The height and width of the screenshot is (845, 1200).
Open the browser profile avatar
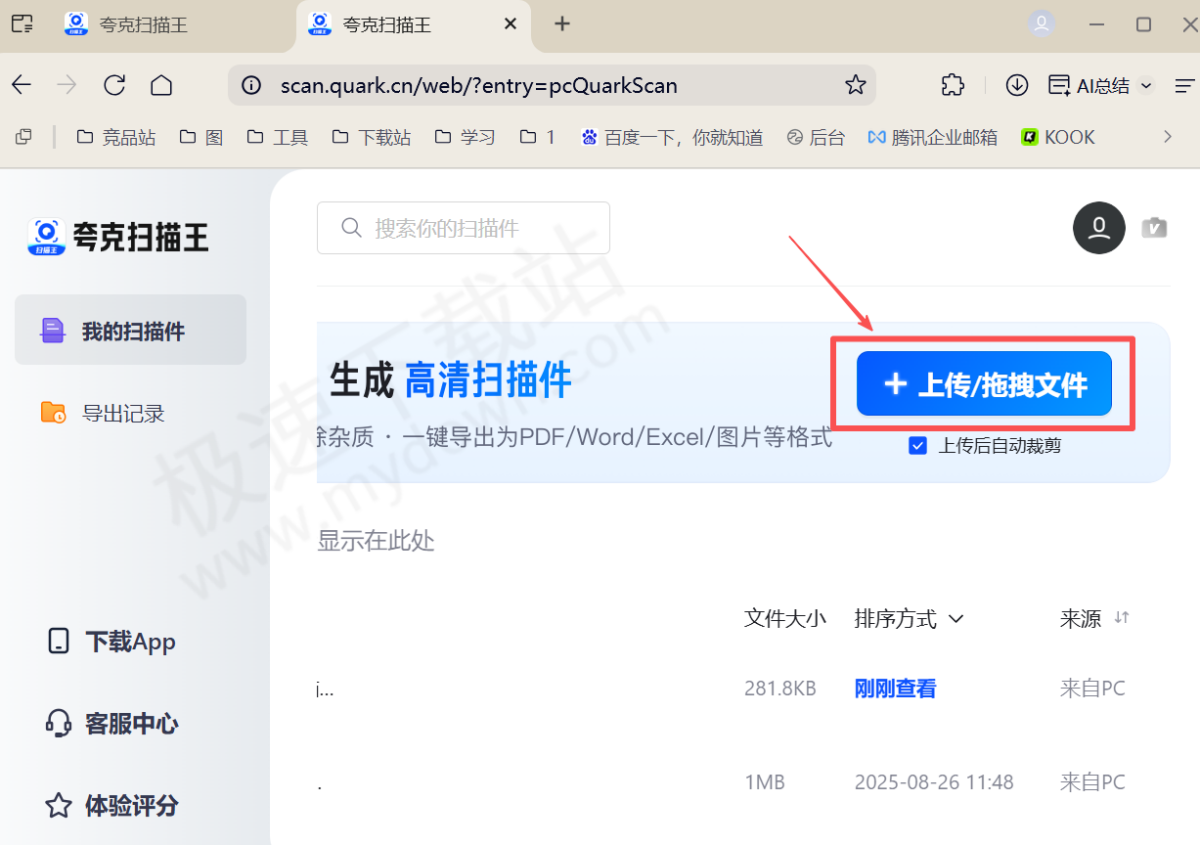(1042, 24)
